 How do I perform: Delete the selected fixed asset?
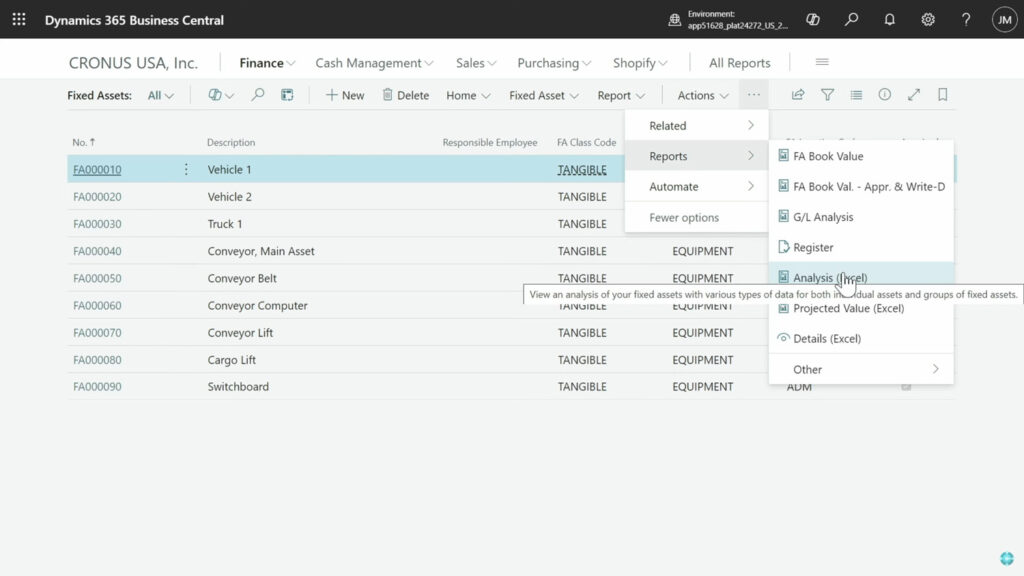406,95
